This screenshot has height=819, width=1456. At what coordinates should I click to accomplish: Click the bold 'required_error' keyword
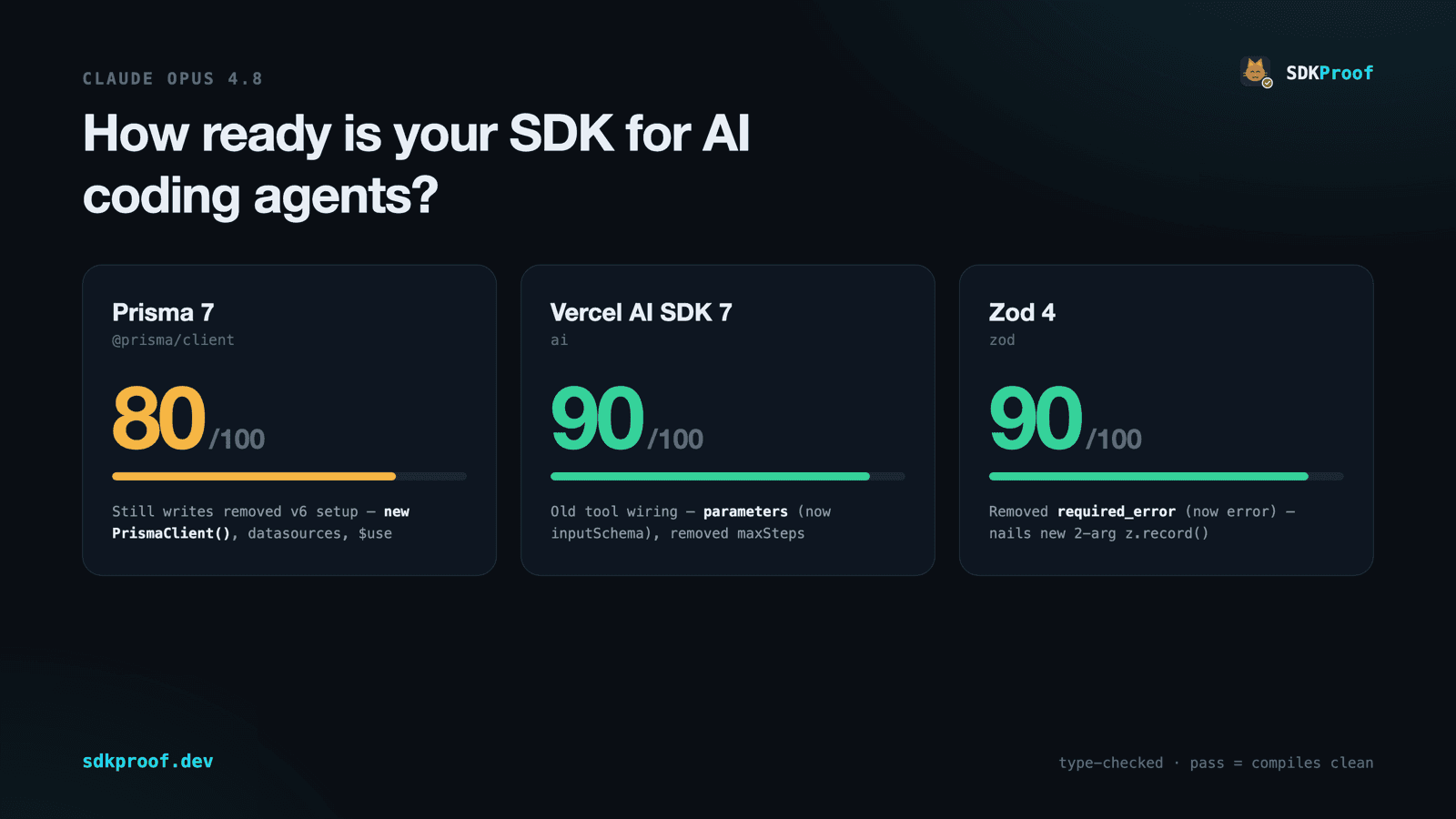1116,511
